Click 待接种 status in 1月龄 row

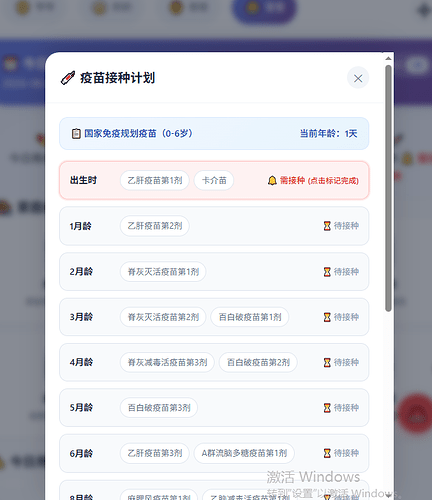(x=346, y=226)
